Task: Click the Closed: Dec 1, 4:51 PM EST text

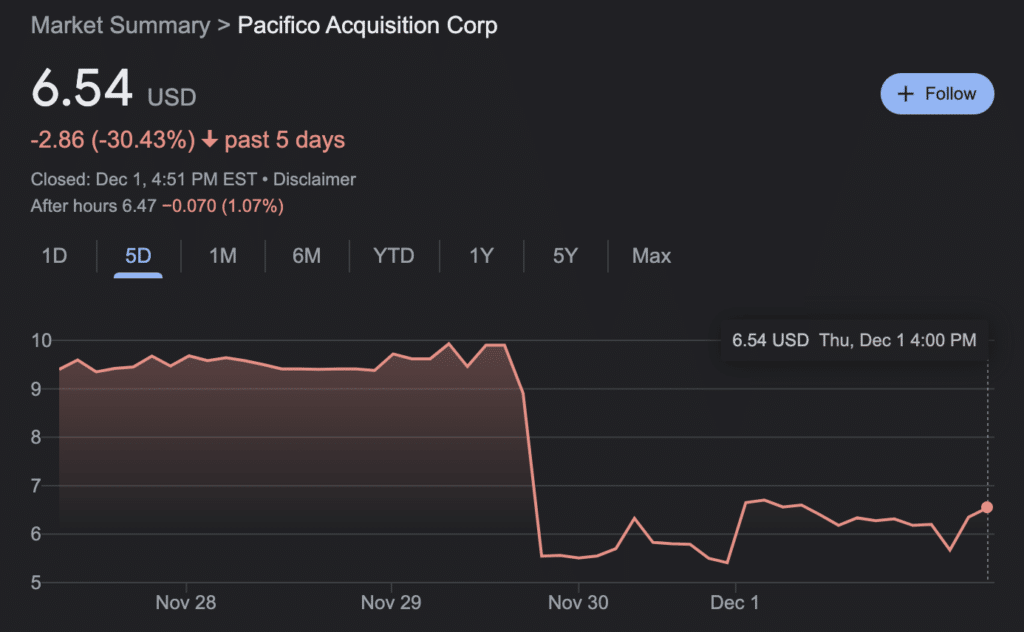Action: 144,180
